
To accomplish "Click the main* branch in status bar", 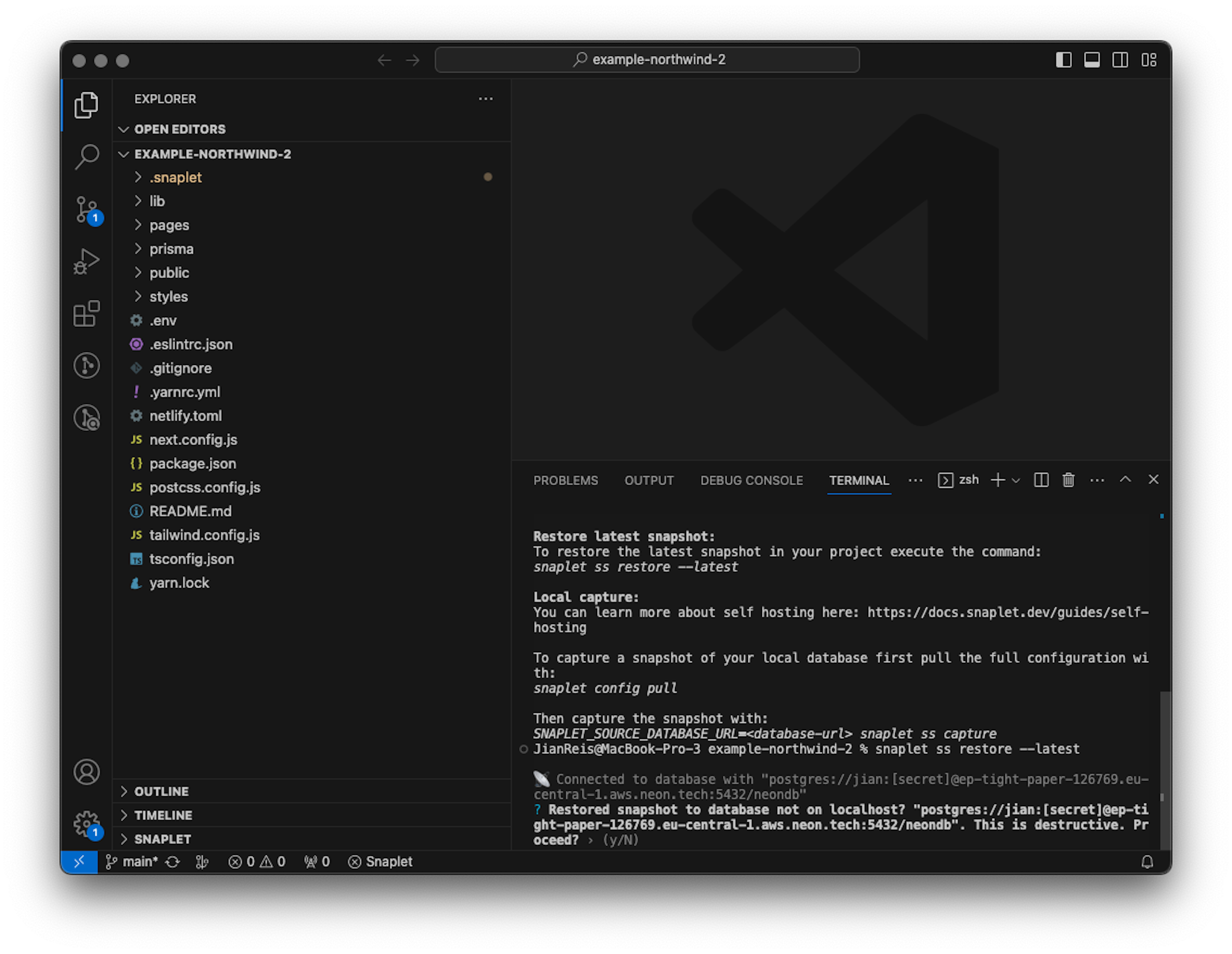I will (x=132, y=862).
